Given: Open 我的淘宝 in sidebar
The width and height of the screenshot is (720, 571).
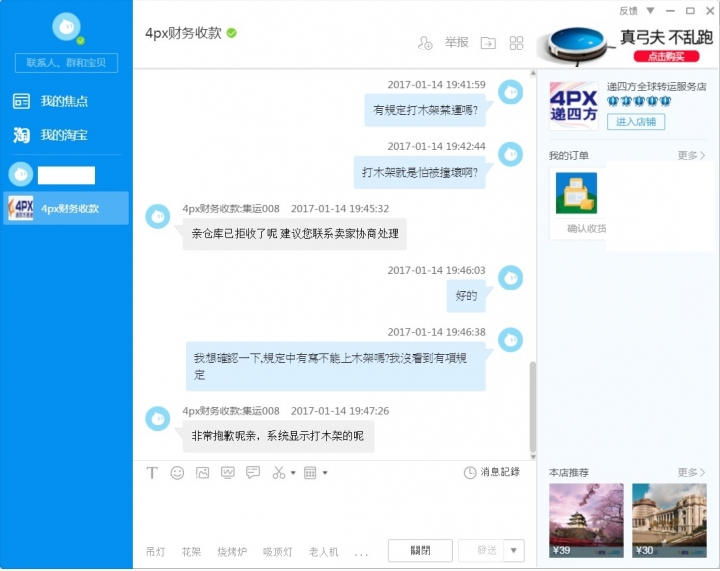Looking at the screenshot, I should [51, 135].
